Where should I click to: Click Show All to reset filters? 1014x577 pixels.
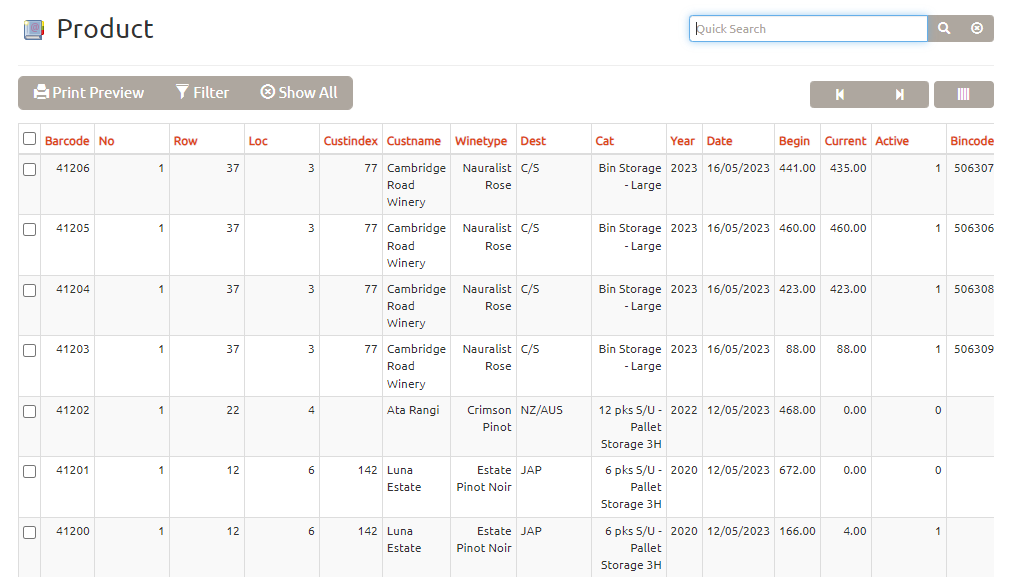coord(299,93)
